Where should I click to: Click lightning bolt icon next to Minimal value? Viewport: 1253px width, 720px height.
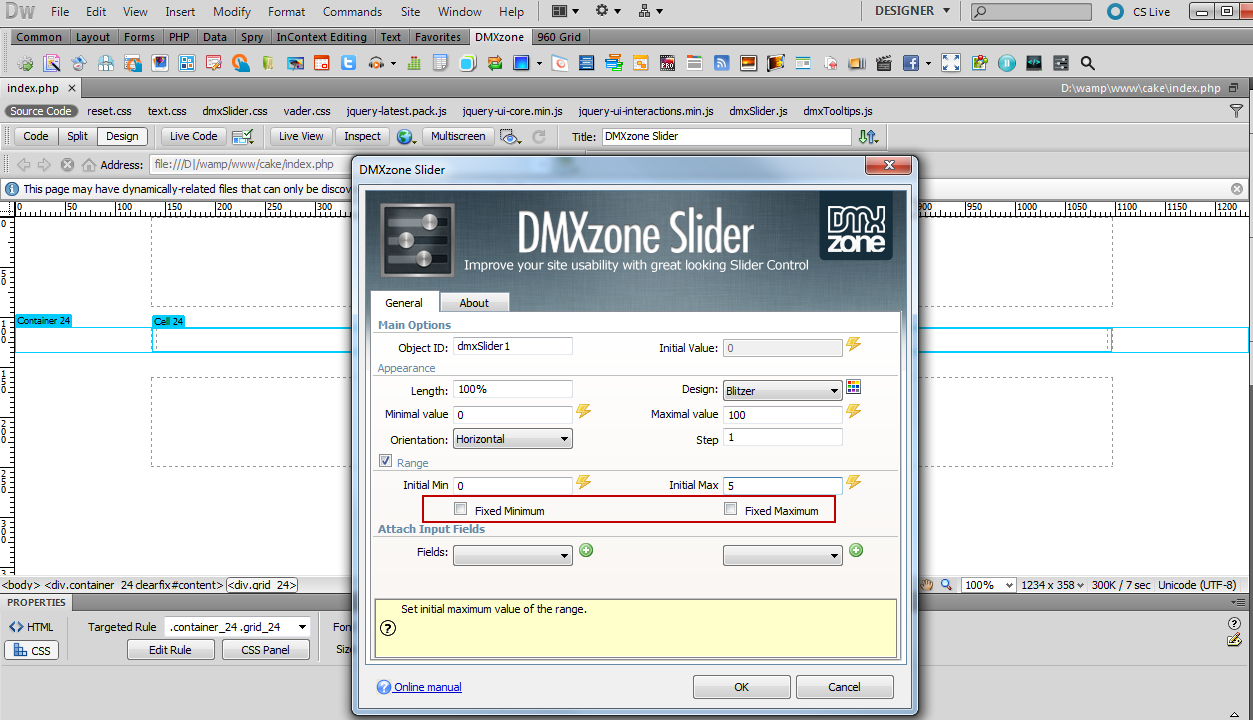(x=584, y=411)
